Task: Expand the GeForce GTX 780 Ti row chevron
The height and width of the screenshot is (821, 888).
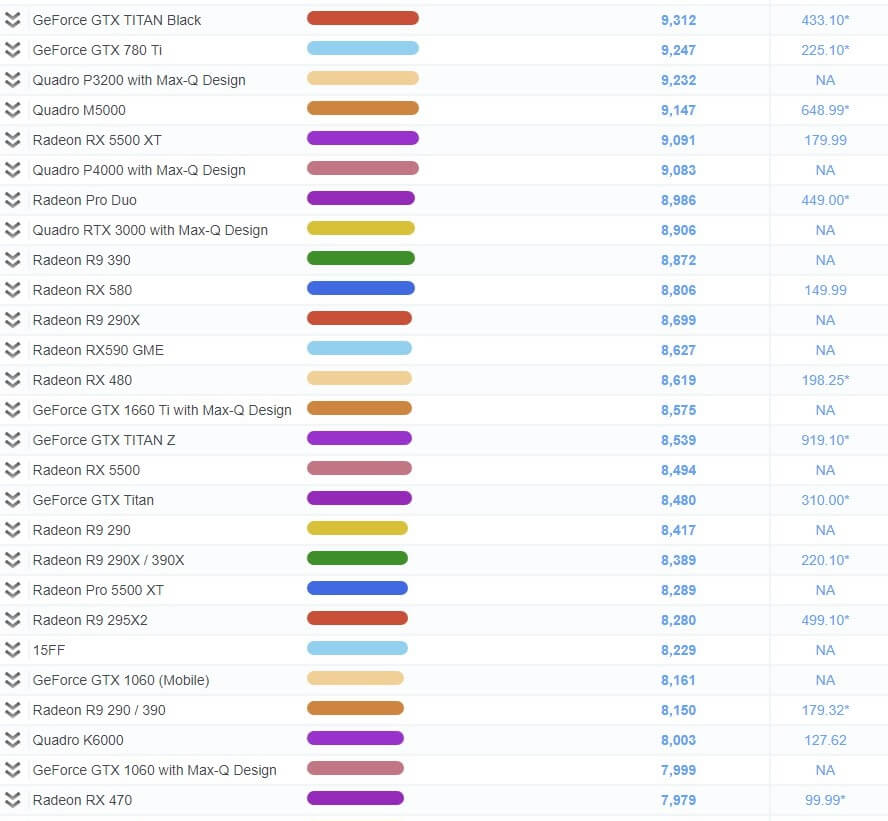Action: (x=12, y=50)
